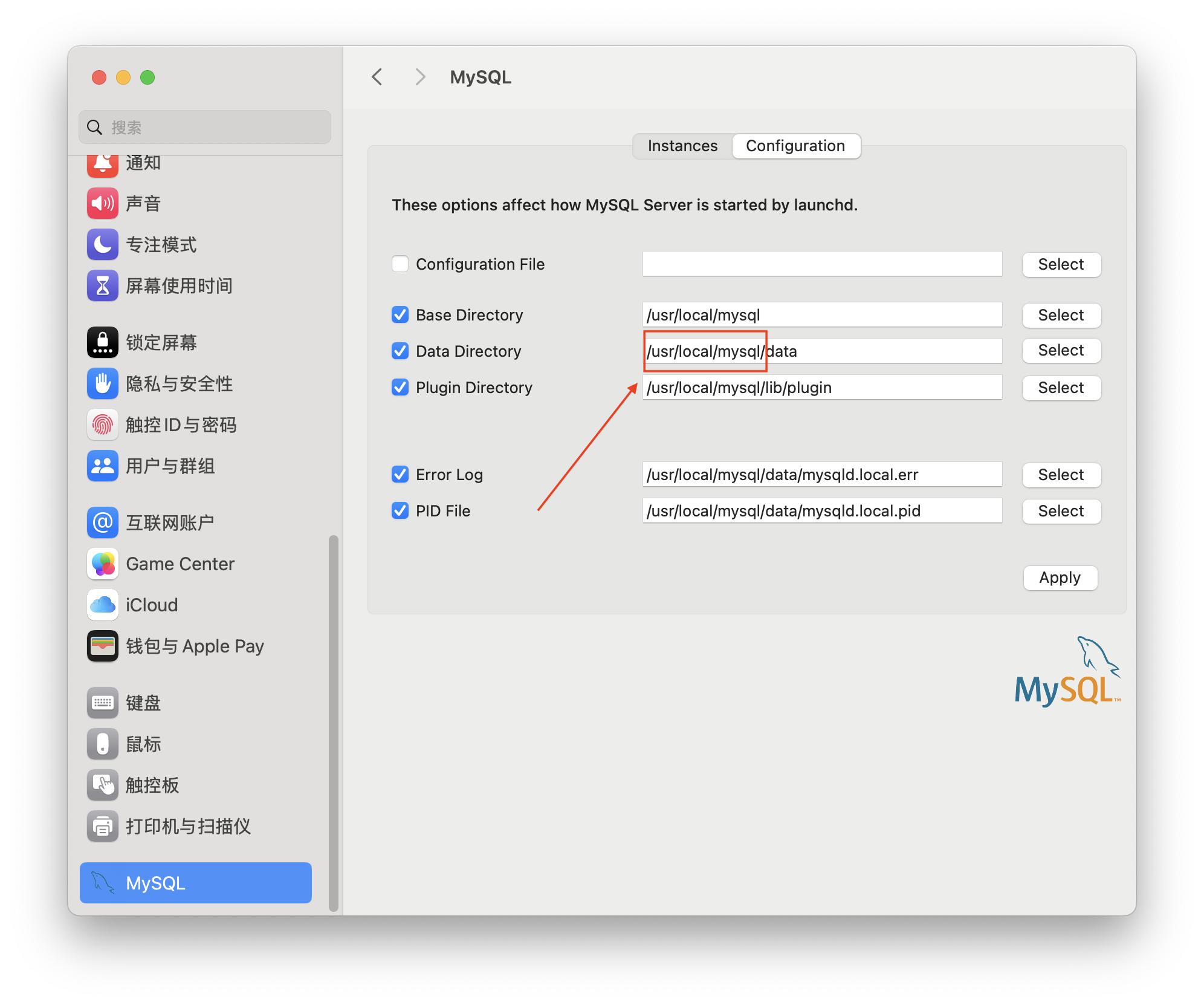Open Wallet & Apple Pay icon

click(103, 646)
